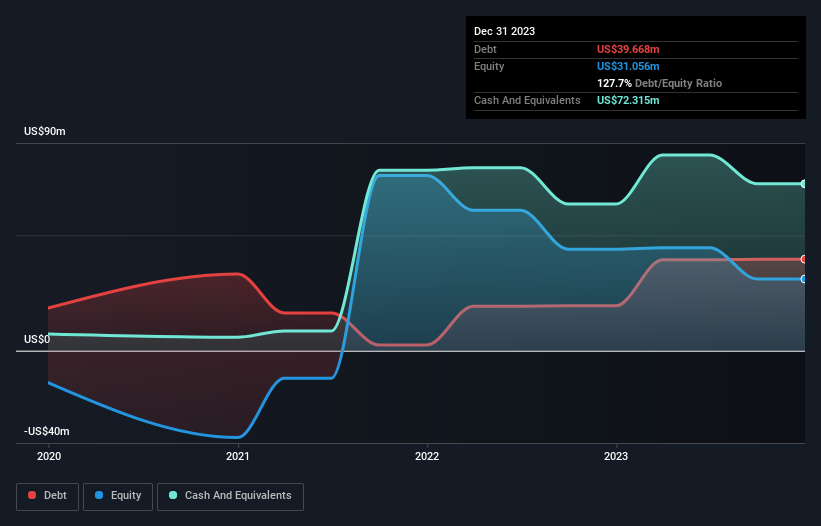Screen dimensions: 821x526
Task: Click Cash And Equivalents label in tooltip
Action: [527, 100]
